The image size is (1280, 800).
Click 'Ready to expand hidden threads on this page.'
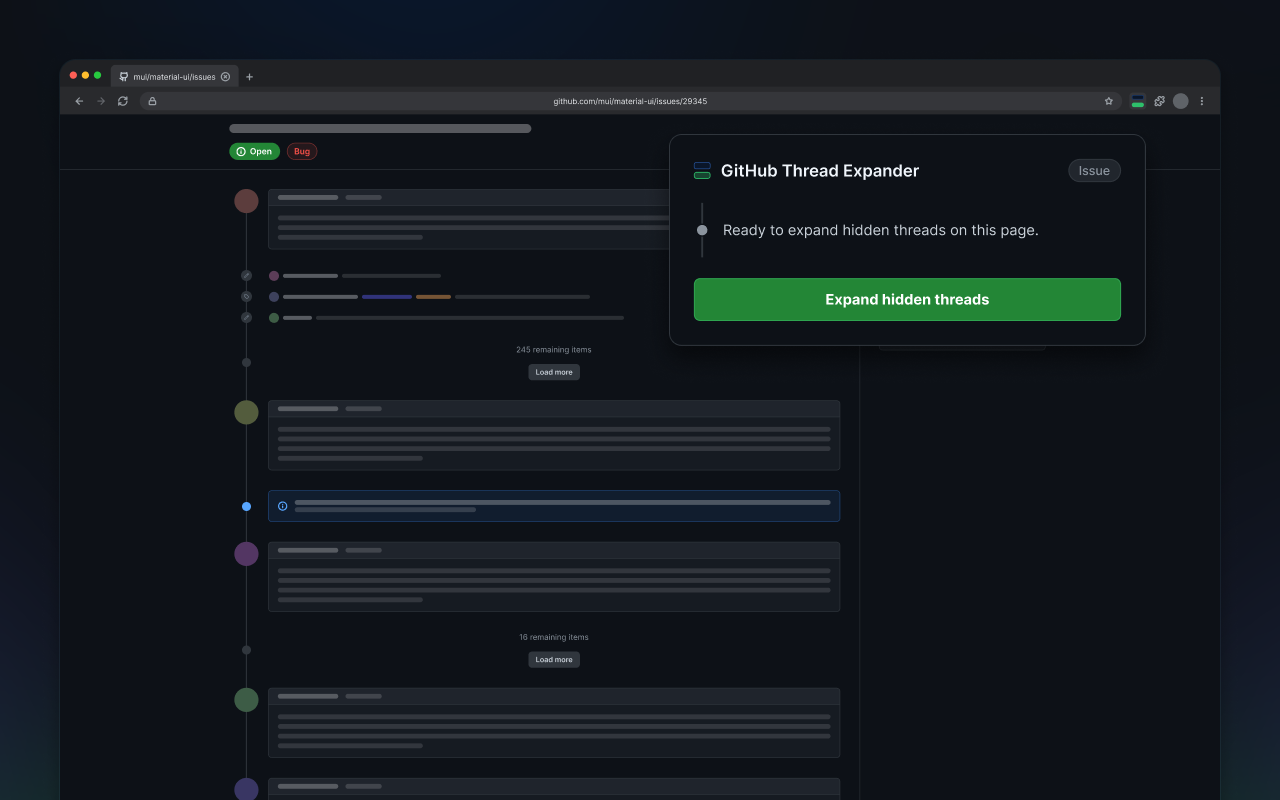pyautogui.click(x=880, y=230)
